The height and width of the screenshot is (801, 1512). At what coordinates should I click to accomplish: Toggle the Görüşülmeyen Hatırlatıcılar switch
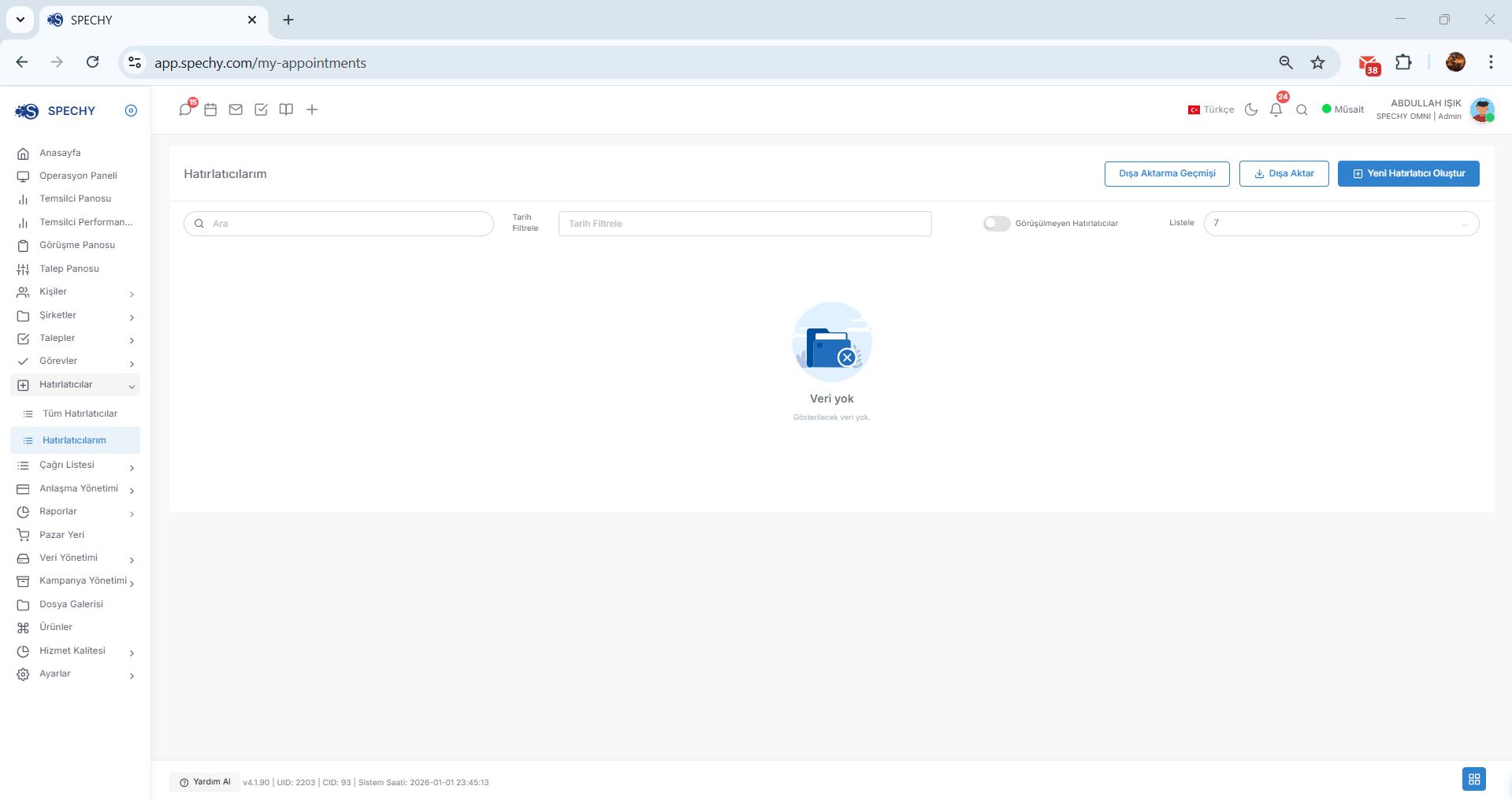[996, 224]
